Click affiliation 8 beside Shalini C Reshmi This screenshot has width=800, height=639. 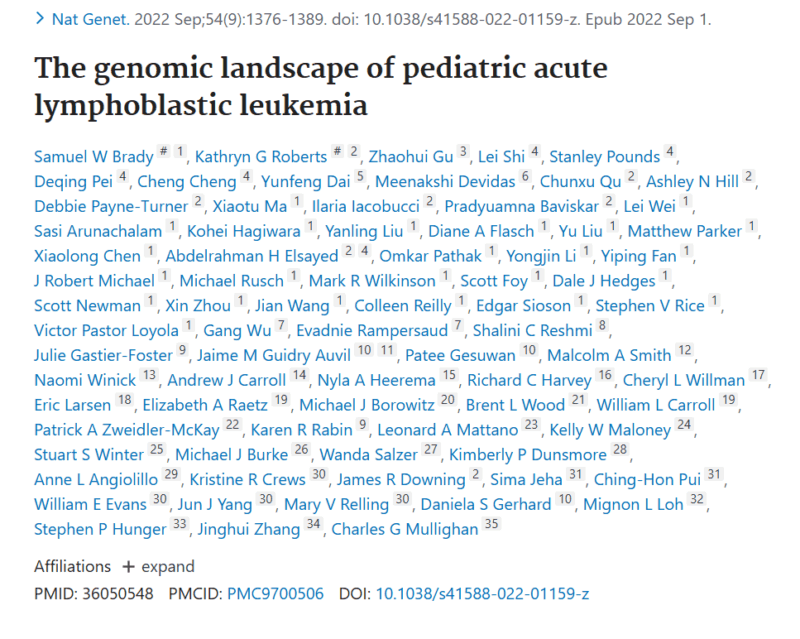603,325
